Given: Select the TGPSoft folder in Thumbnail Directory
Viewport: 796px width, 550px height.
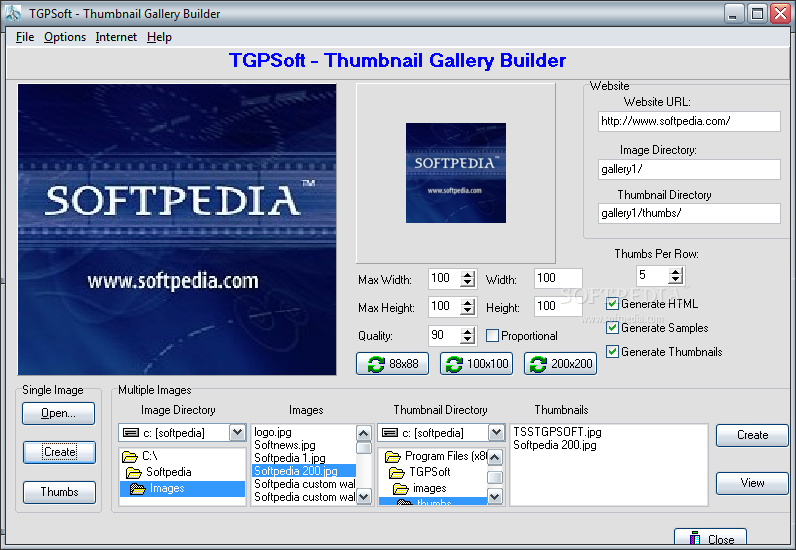Looking at the screenshot, I should [420, 472].
